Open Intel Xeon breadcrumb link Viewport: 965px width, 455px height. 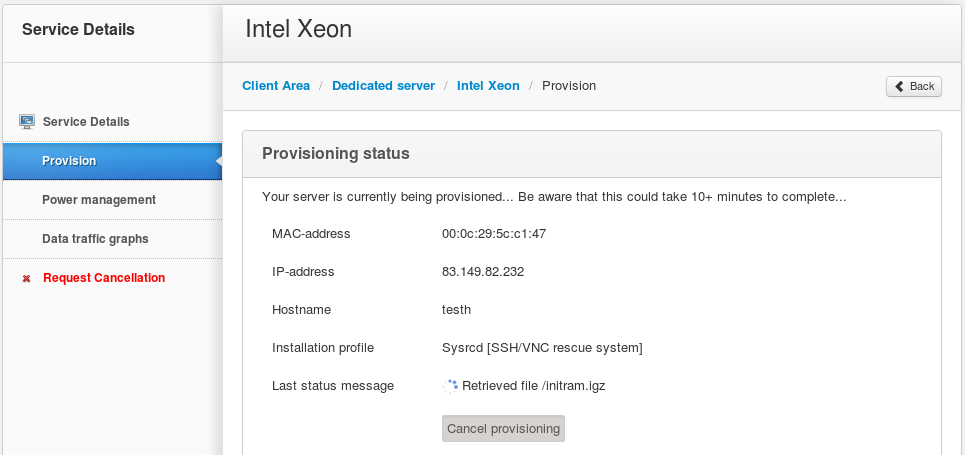488,86
